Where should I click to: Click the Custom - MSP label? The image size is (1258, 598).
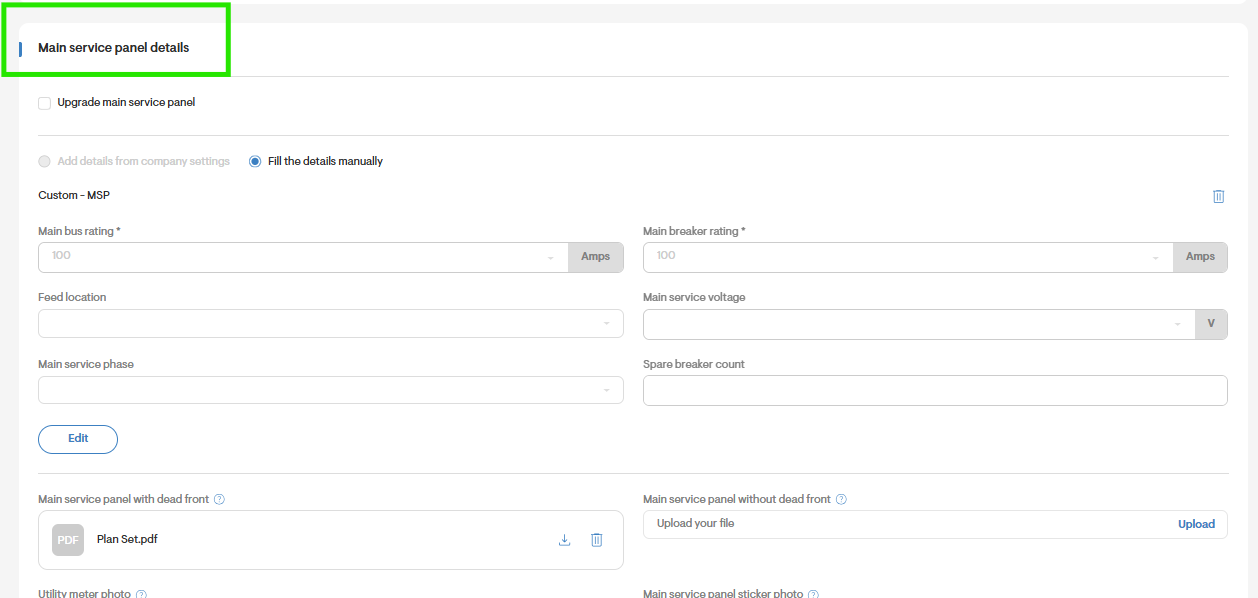(74, 195)
